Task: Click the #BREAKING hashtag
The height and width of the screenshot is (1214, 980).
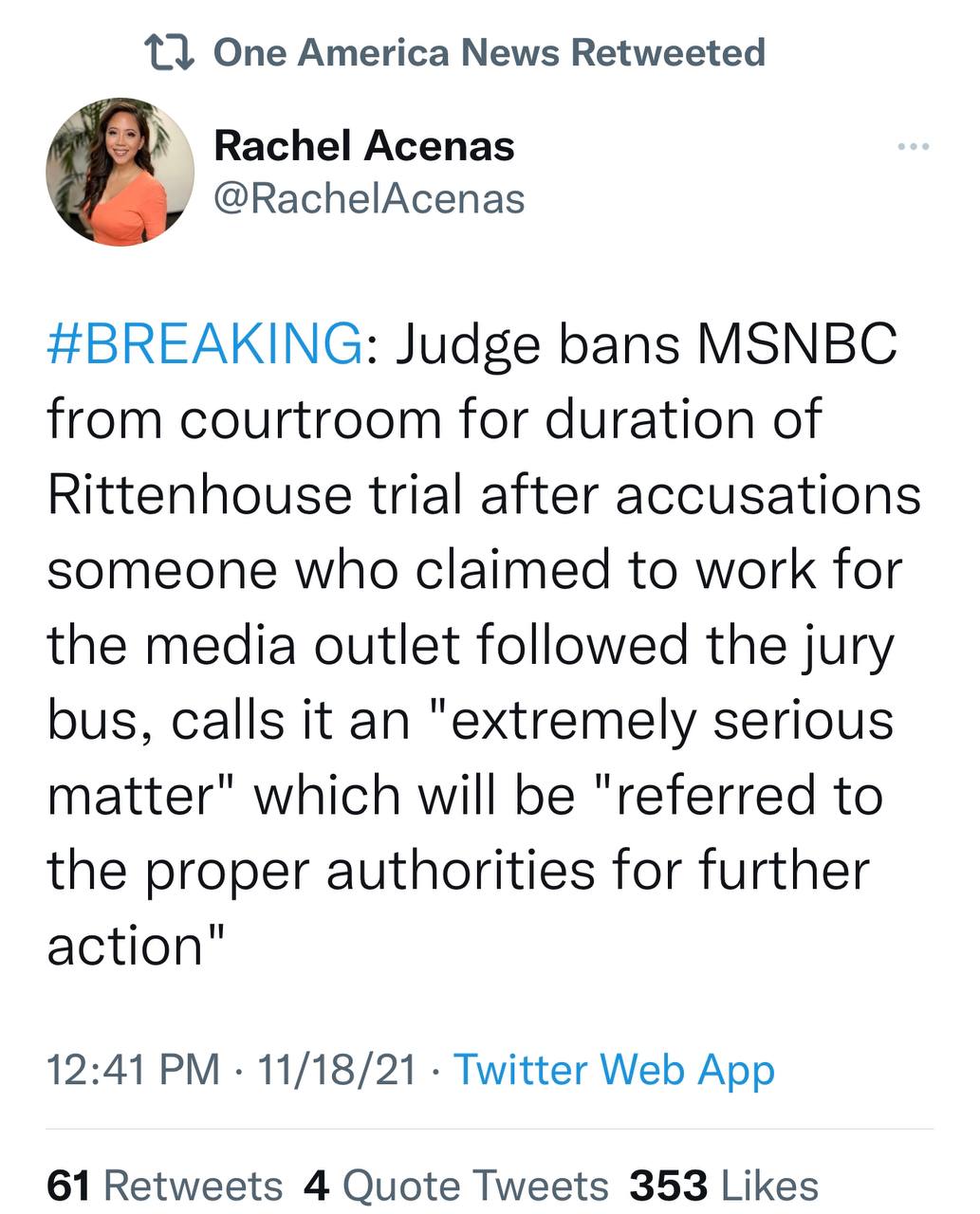Action: click(x=205, y=343)
